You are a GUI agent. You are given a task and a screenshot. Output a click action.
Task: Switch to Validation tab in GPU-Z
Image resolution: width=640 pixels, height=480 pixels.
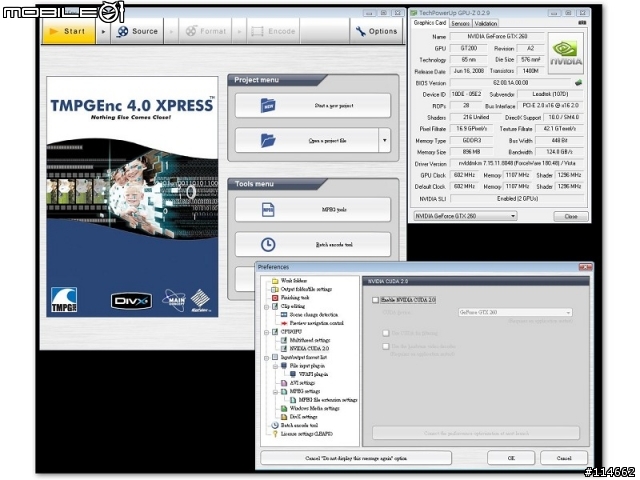click(486, 24)
